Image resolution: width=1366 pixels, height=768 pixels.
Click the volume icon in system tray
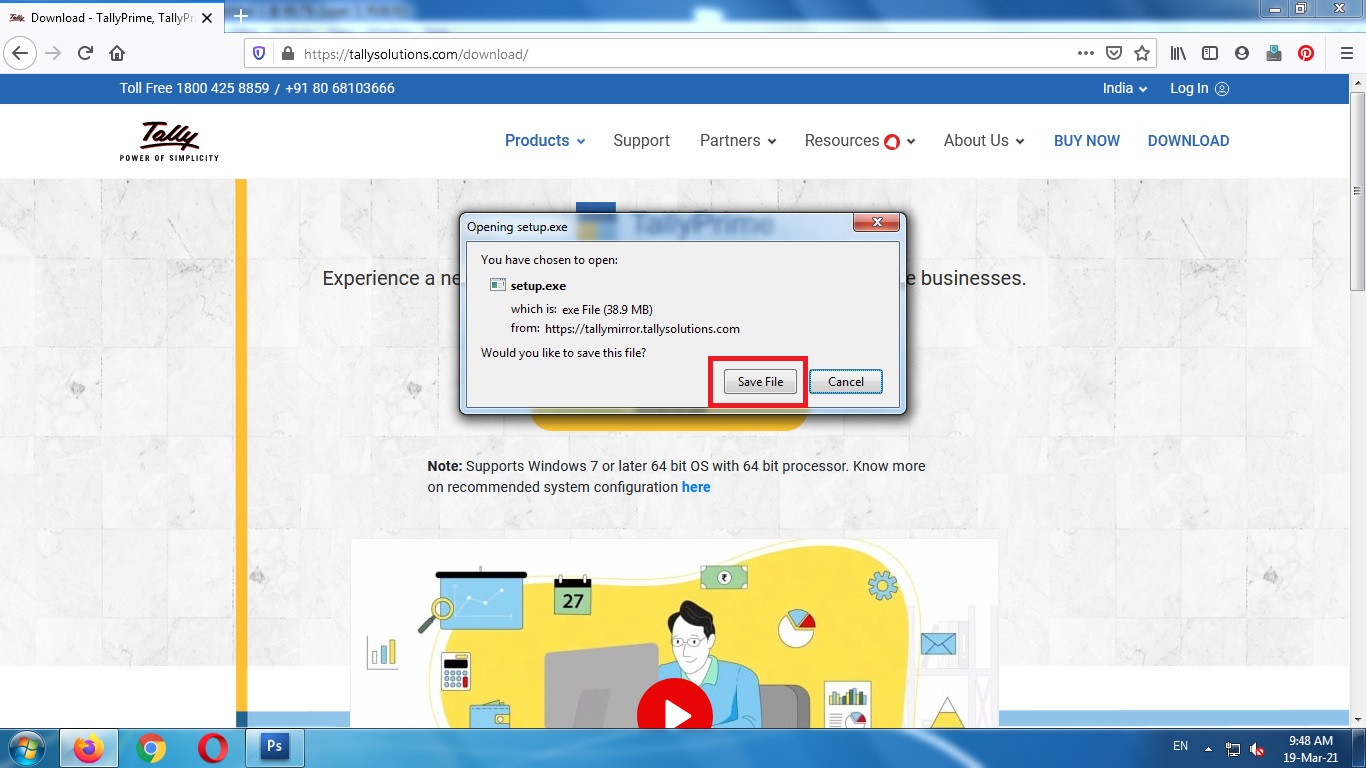(1257, 748)
